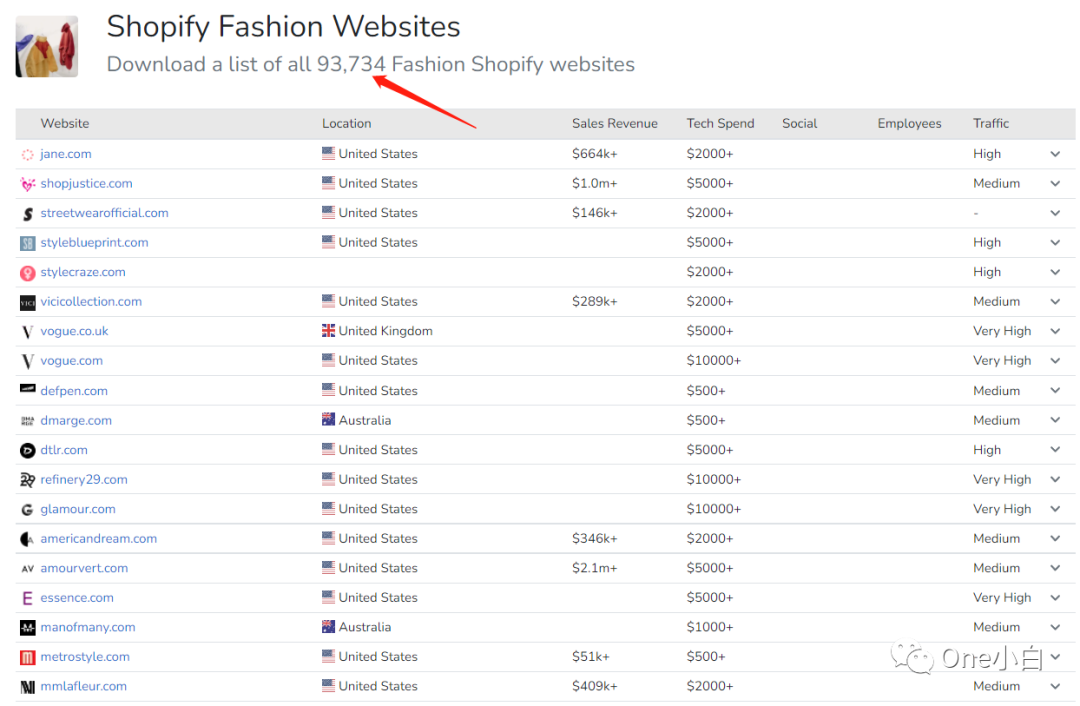Click the metrostyle.com red M icon
1080x706 pixels.
[x=28, y=658]
